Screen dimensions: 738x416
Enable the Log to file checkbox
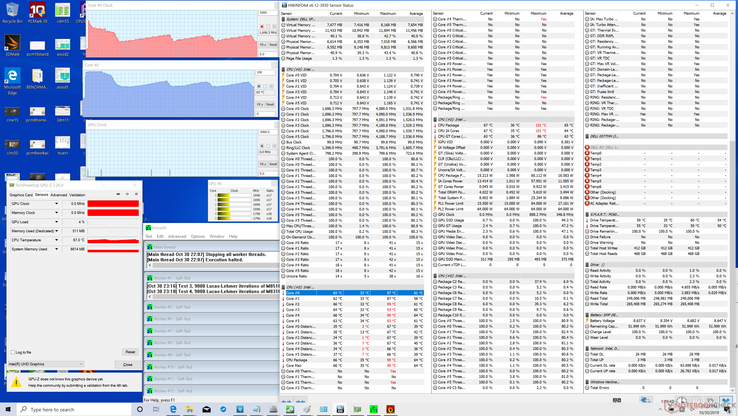click(12, 352)
